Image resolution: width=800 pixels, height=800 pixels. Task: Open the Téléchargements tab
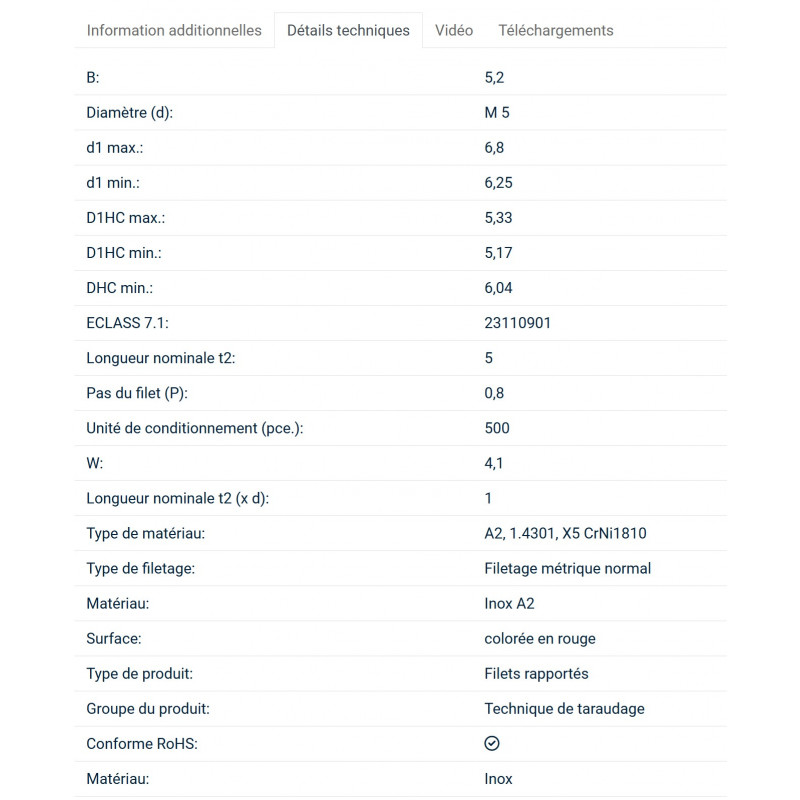click(x=556, y=30)
